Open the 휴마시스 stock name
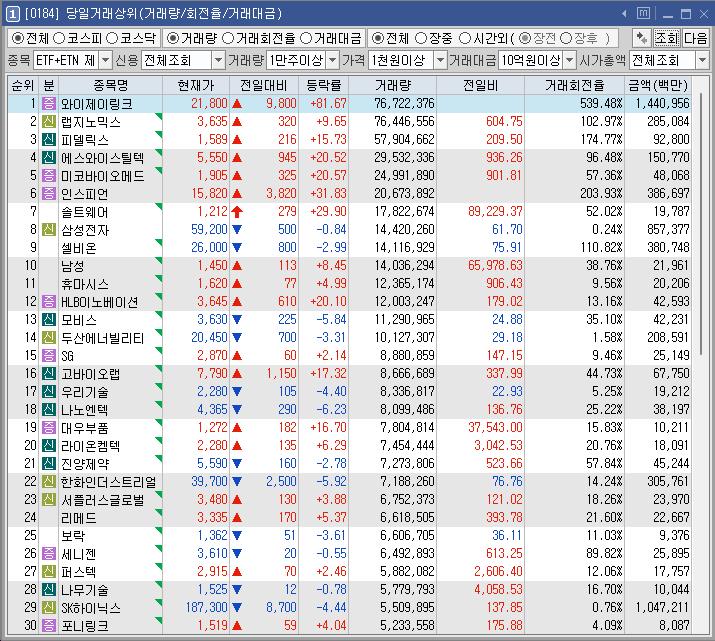Image resolution: width=715 pixels, height=641 pixels. coord(85,284)
